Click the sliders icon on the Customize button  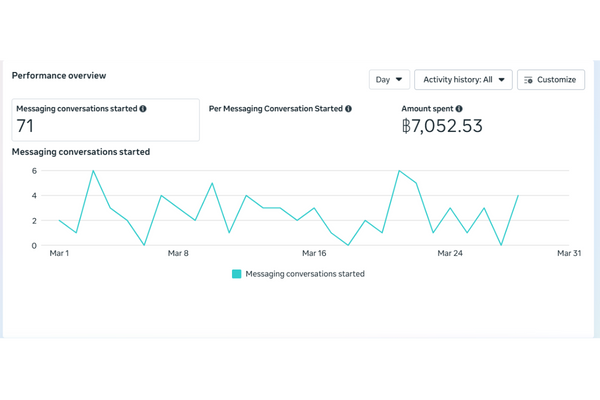pos(528,79)
